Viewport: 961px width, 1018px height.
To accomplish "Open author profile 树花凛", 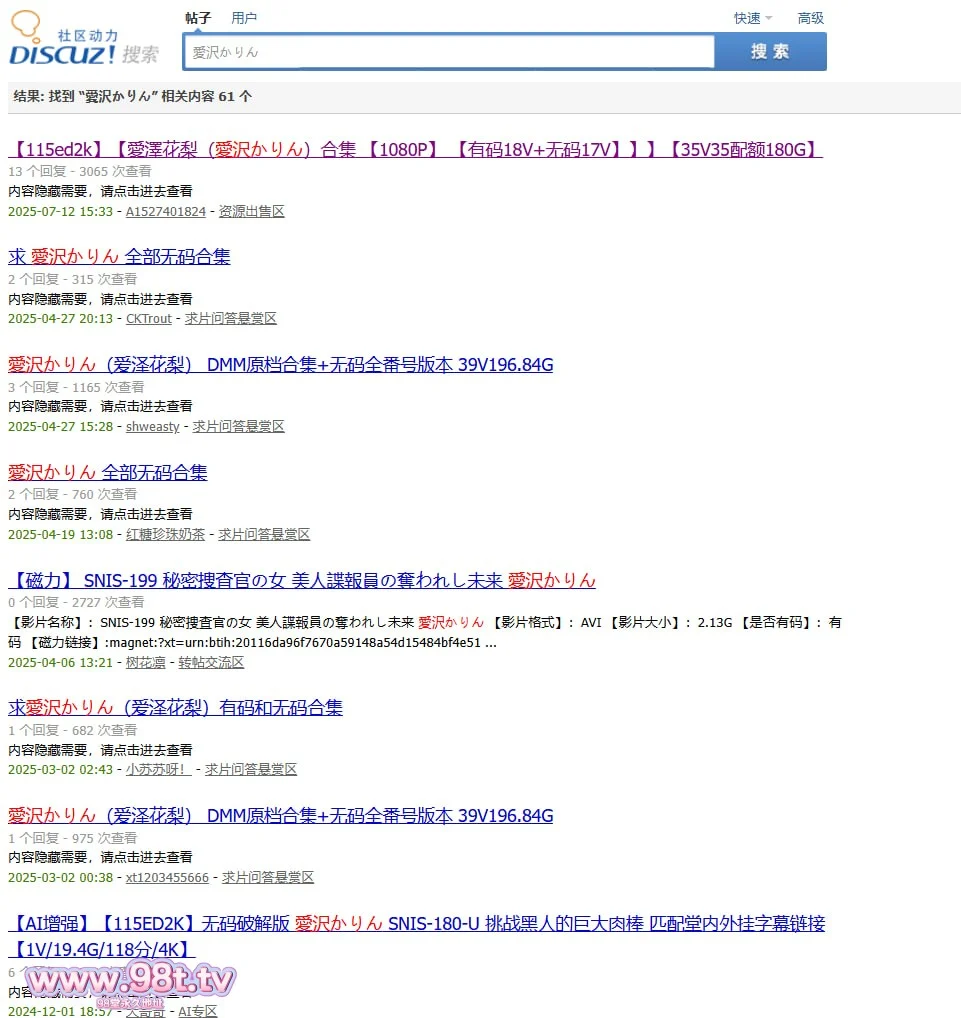I will (145, 663).
